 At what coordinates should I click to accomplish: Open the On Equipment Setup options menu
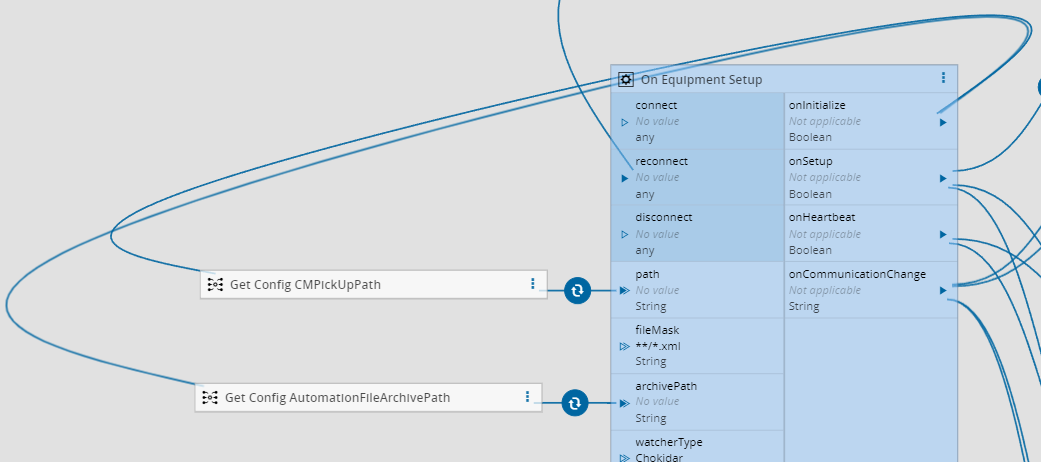click(943, 78)
